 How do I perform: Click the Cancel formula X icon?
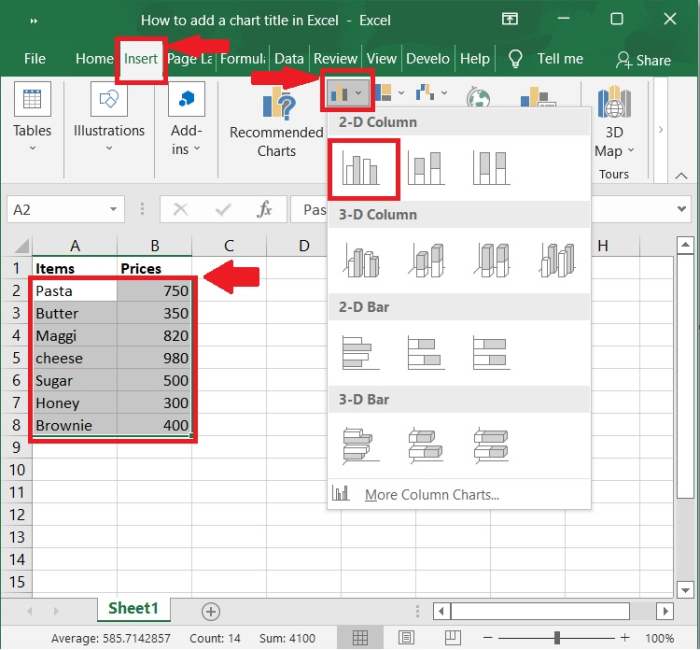[180, 209]
